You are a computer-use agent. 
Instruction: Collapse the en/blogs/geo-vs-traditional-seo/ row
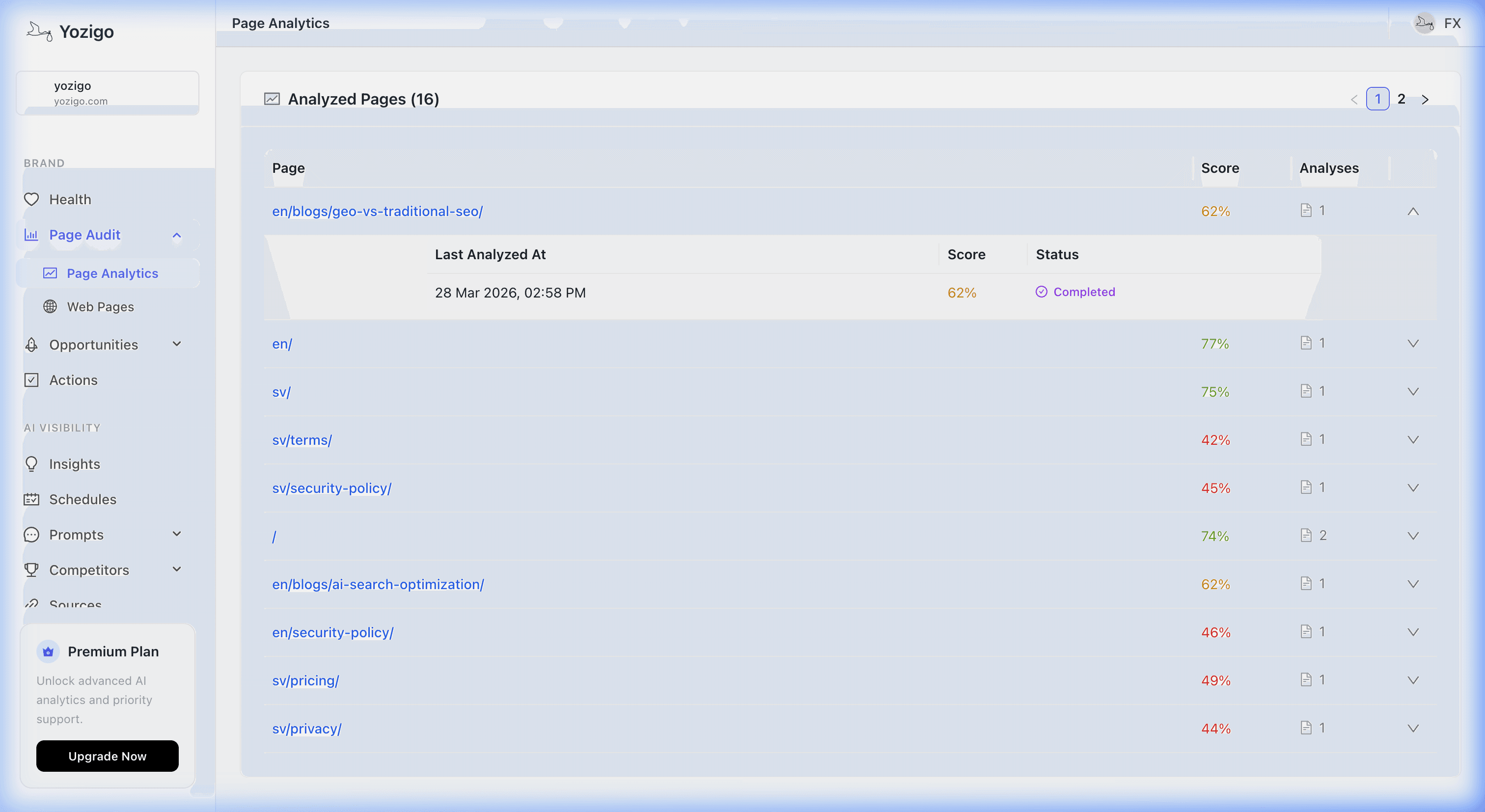(x=1413, y=212)
